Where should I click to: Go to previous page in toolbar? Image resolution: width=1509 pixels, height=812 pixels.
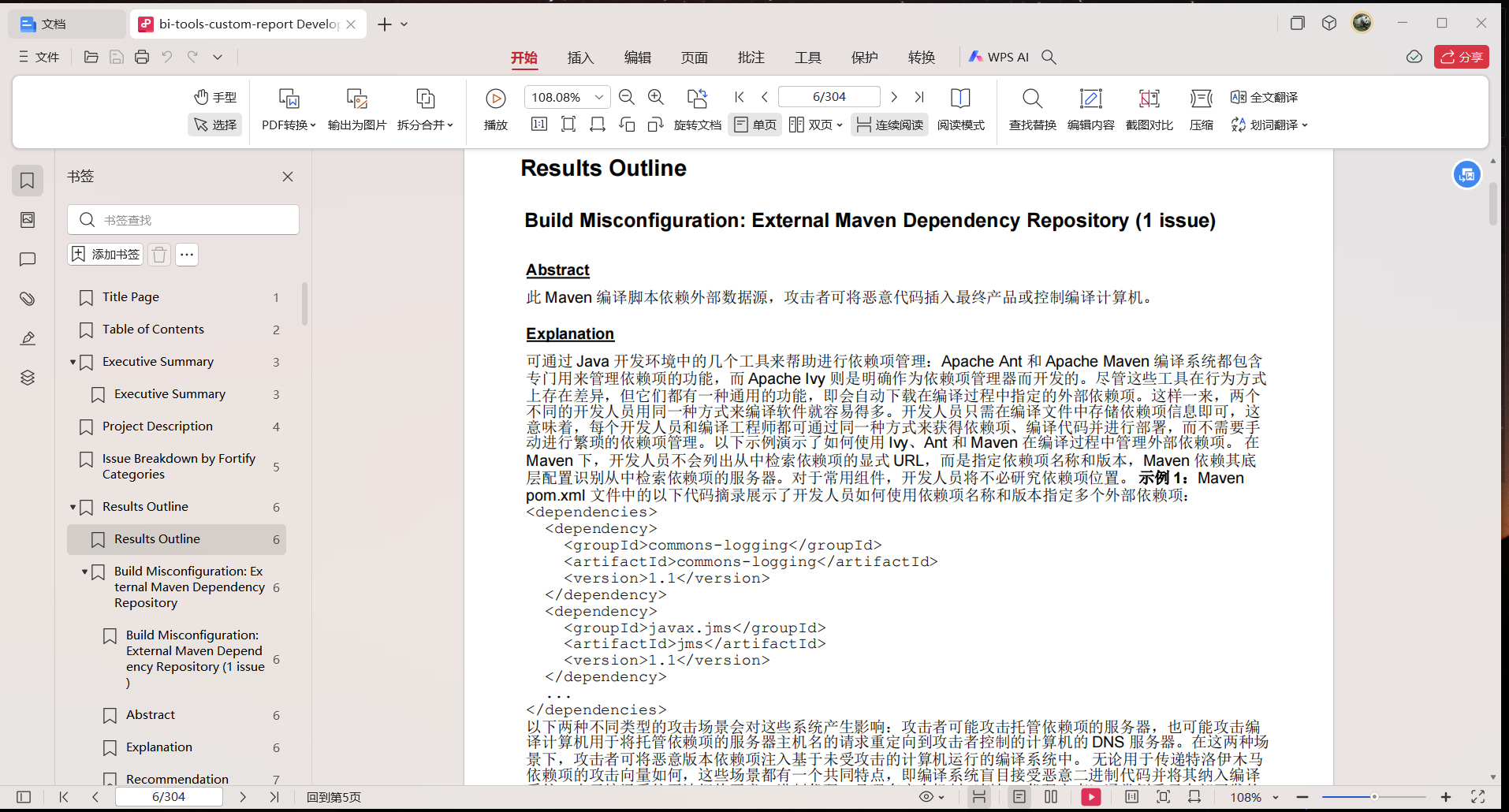click(x=765, y=97)
